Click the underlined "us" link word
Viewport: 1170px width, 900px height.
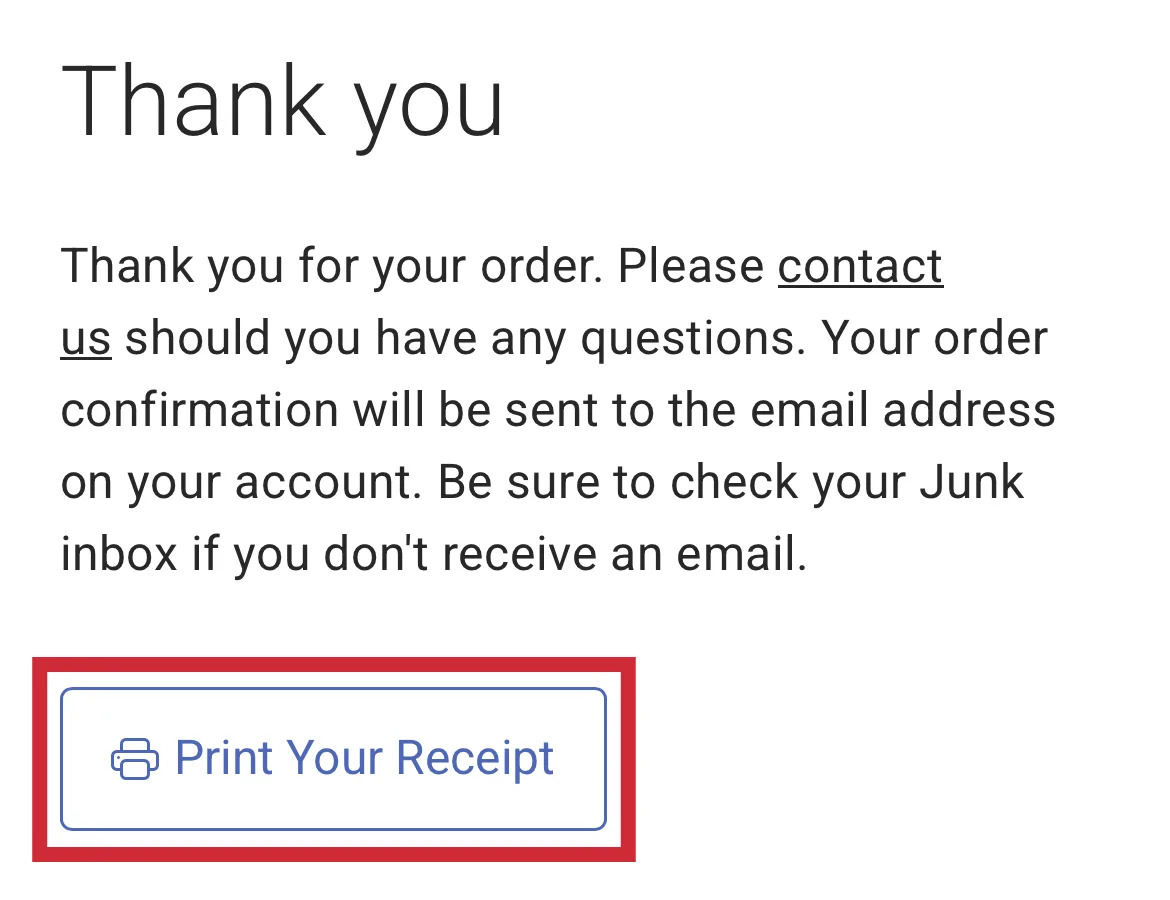(85, 339)
